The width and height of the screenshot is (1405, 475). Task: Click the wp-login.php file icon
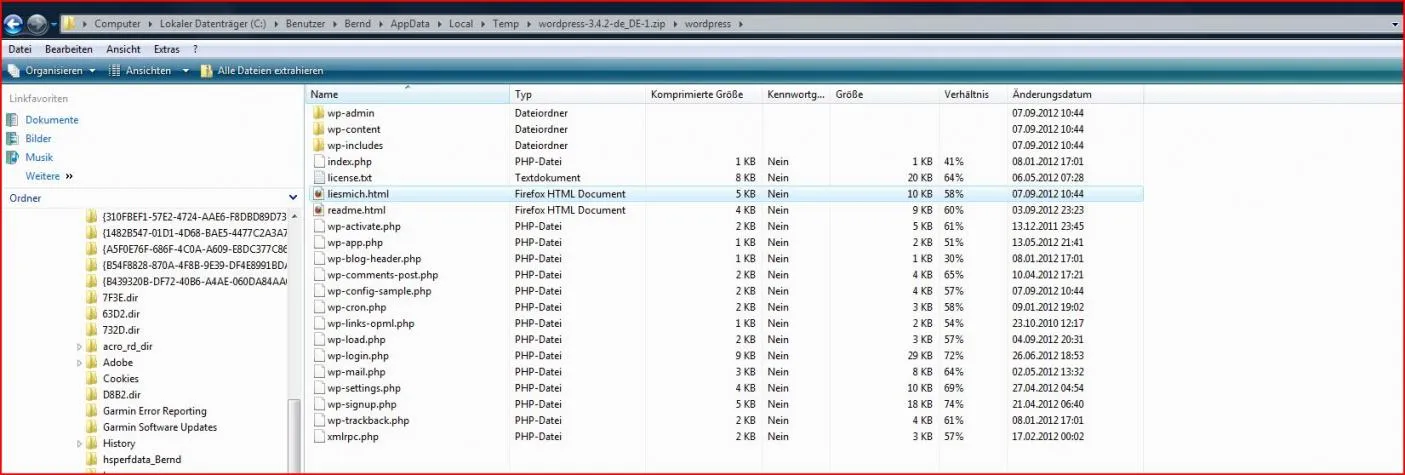coord(319,356)
